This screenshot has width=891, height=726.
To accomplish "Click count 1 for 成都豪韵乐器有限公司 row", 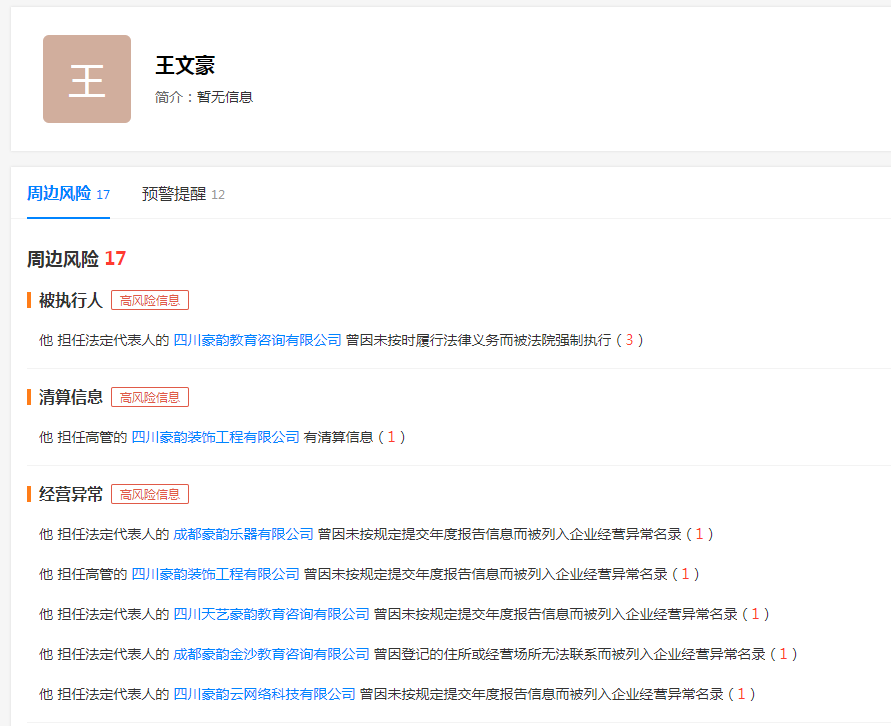I will 699,535.
